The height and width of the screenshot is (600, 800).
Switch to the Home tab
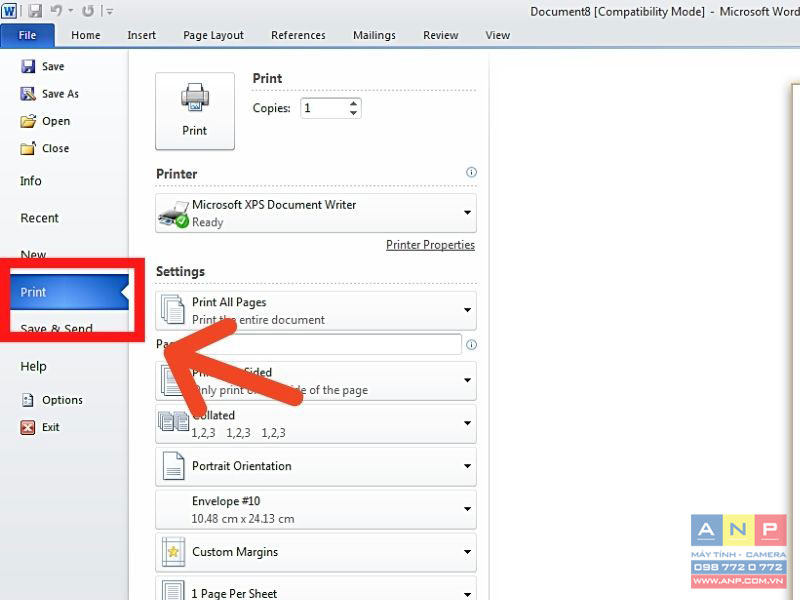tap(86, 35)
